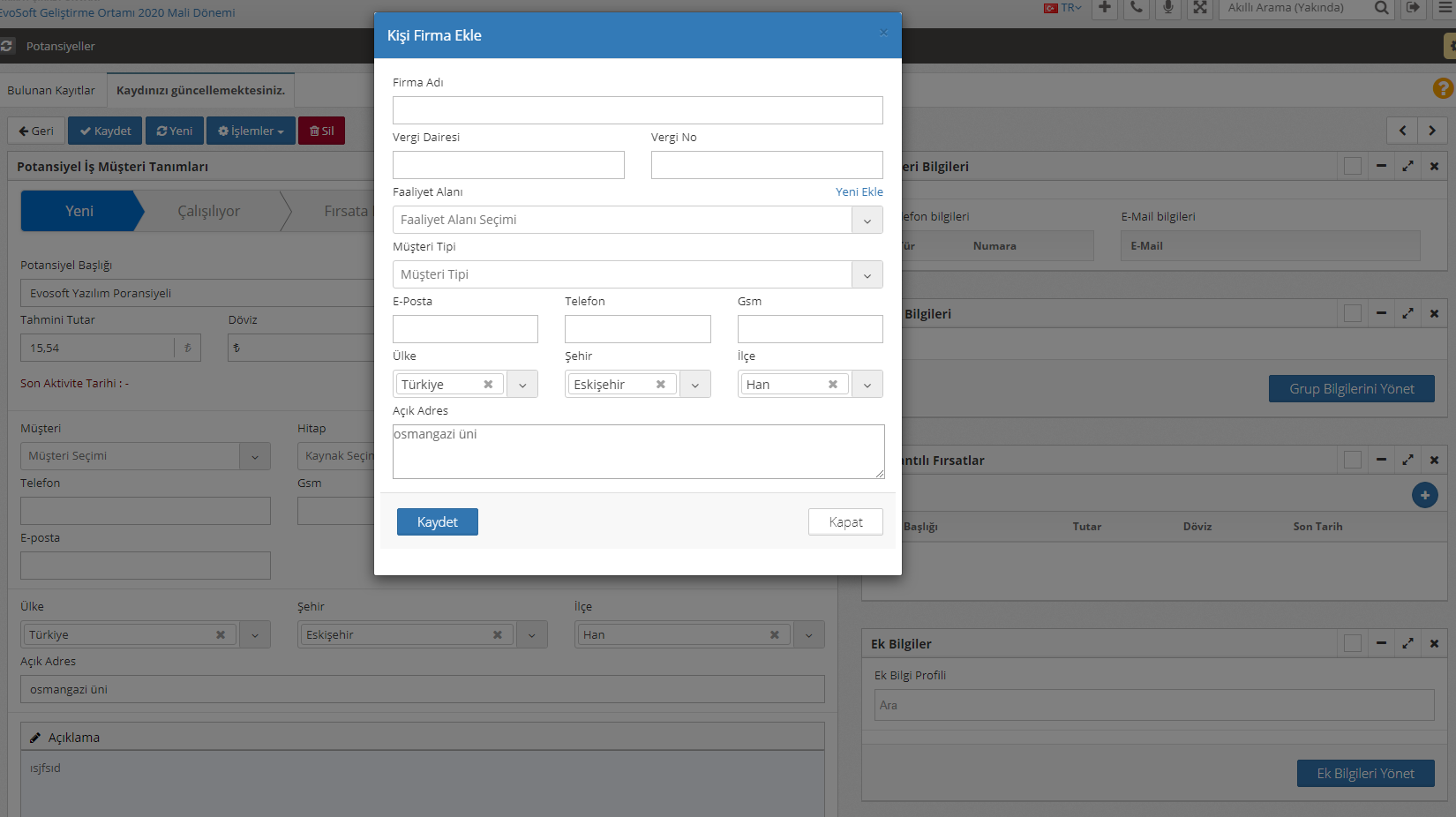Viewport: 1456px width, 817px height.
Task: Toggle checkbox in İletişim Bilgileri panel header
Action: pos(1352,166)
